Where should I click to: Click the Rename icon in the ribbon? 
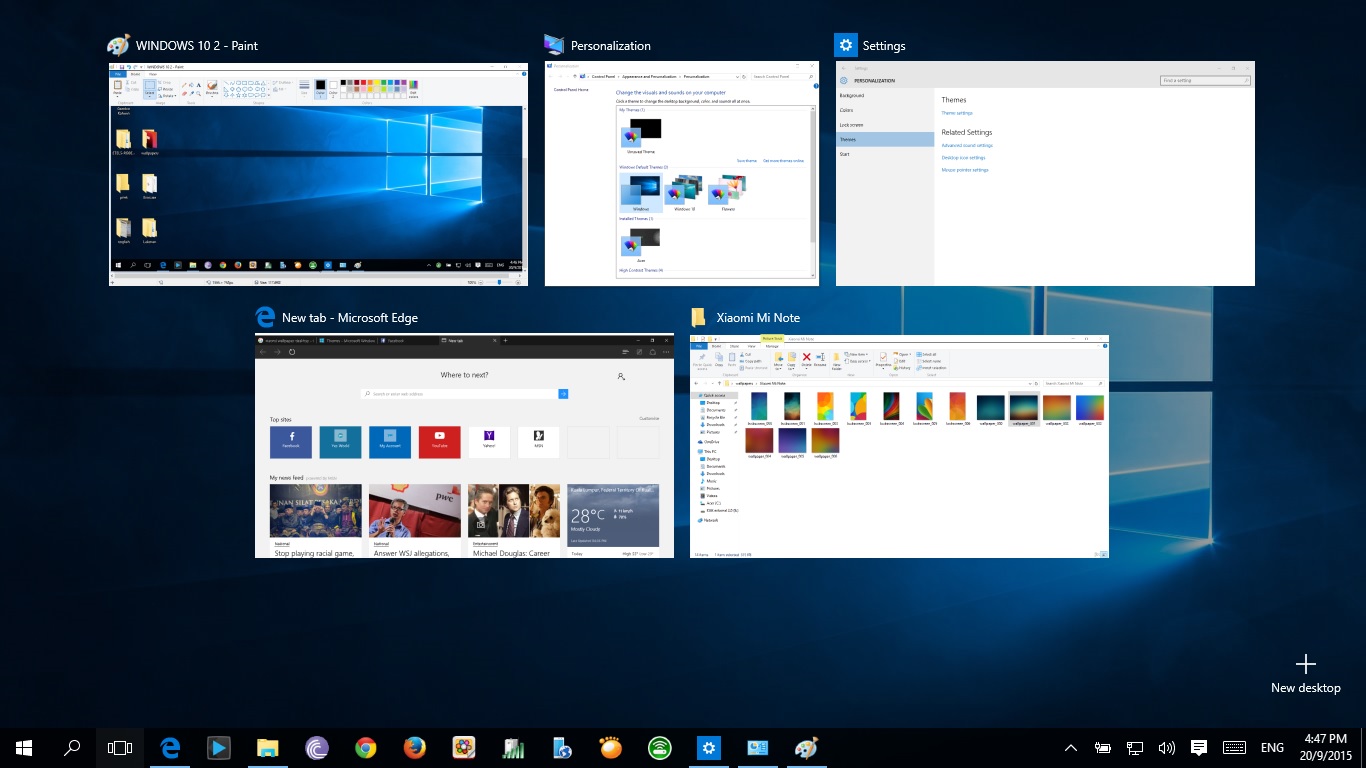pyautogui.click(x=821, y=357)
